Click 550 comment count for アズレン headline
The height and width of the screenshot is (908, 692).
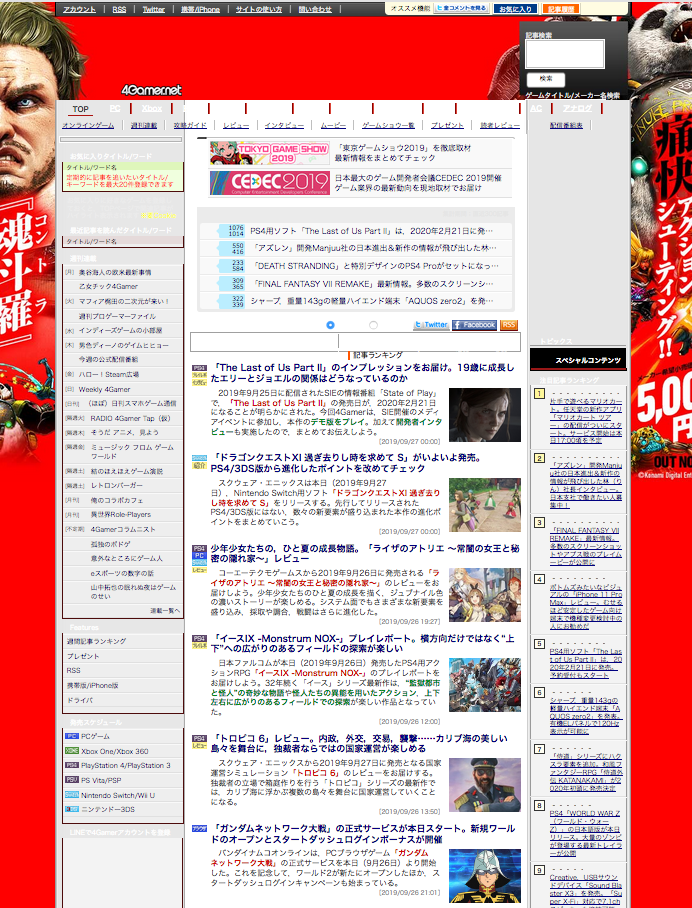[x=237, y=246]
